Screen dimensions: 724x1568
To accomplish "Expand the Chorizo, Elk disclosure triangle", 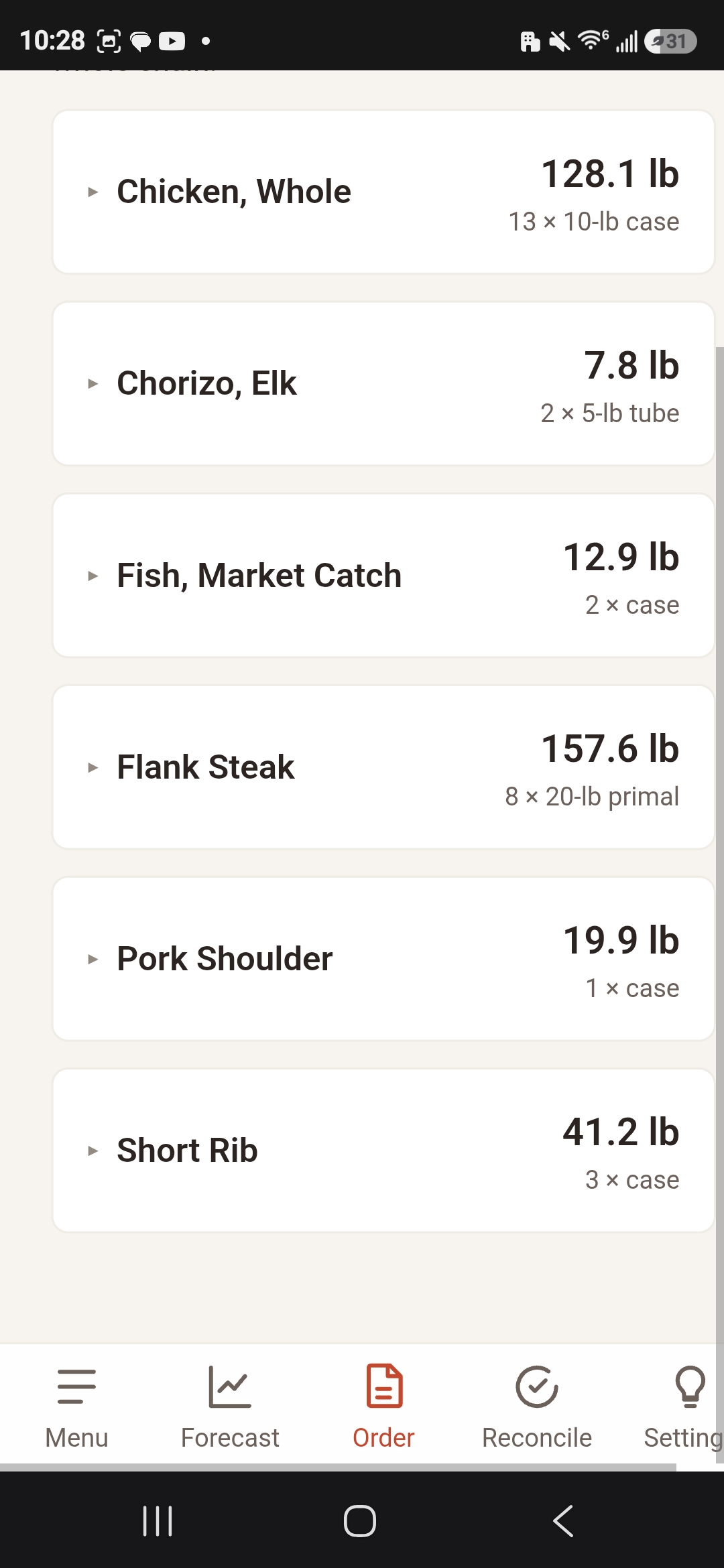I will [x=93, y=384].
